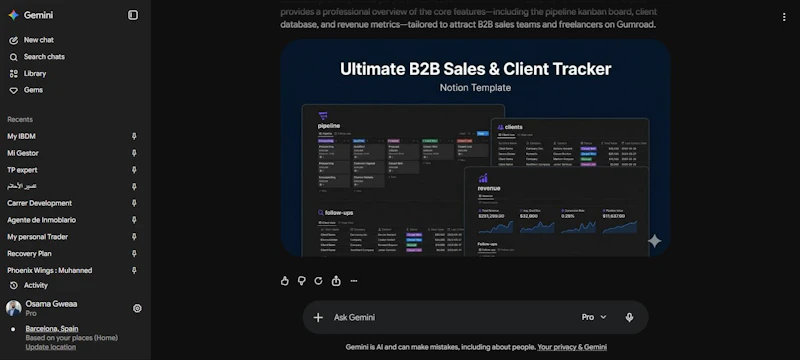Open Search chats
This screenshot has height=360, width=800.
point(44,57)
